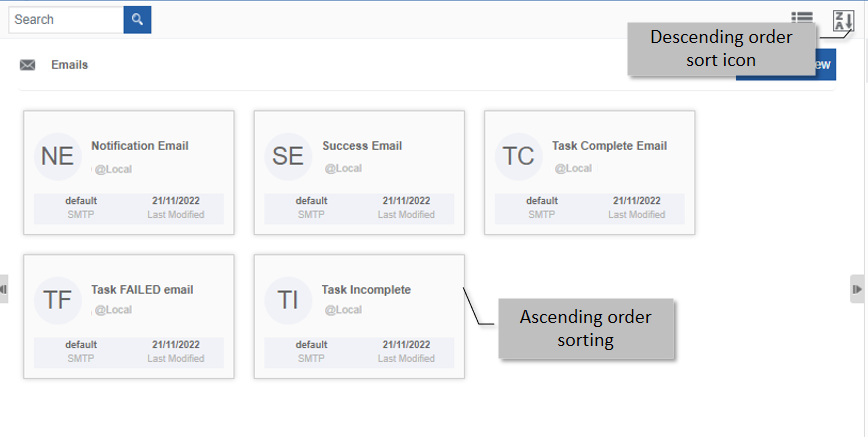Click @Local under Task Complete Email

click(x=574, y=168)
